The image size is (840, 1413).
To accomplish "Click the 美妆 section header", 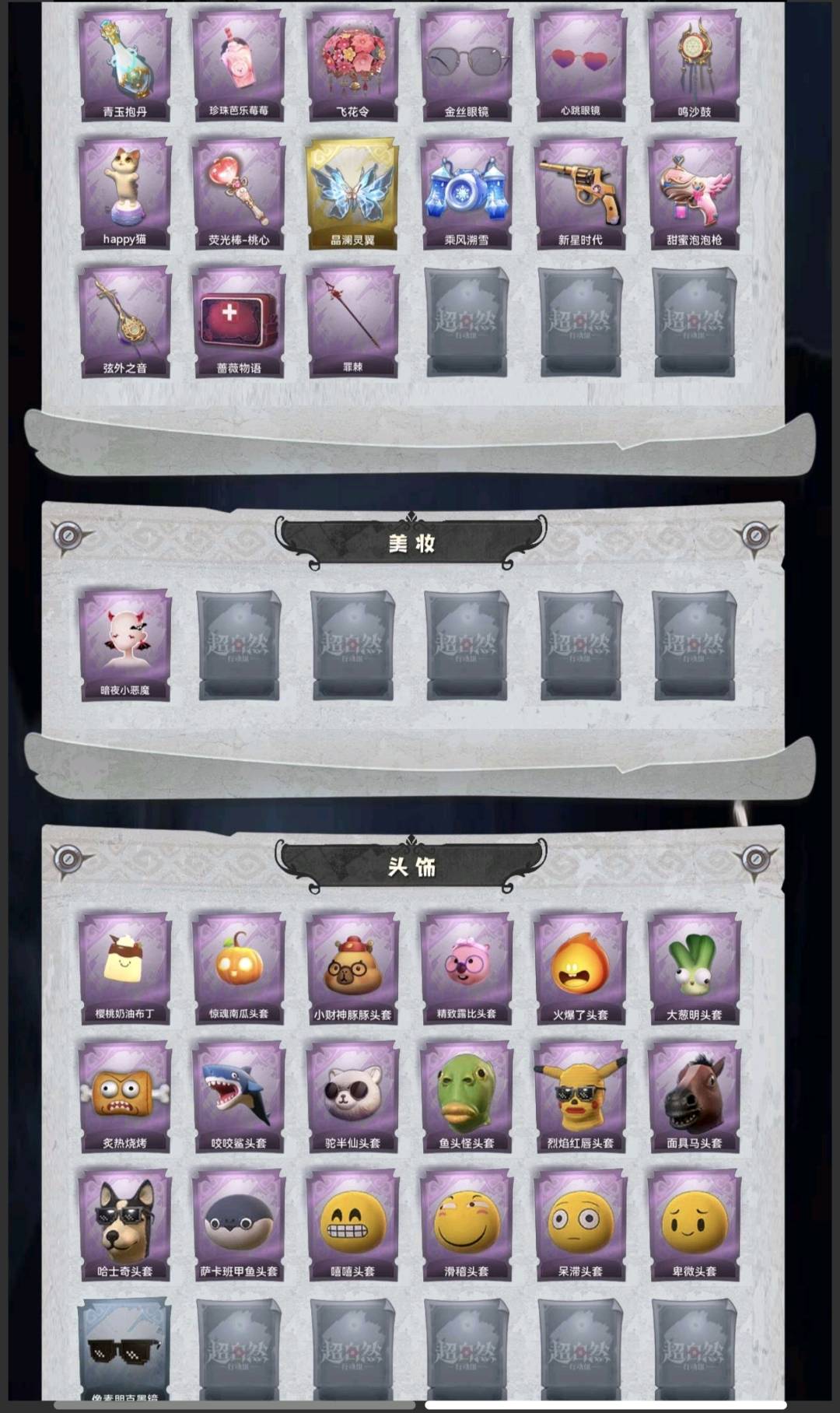I will pyautogui.click(x=411, y=543).
